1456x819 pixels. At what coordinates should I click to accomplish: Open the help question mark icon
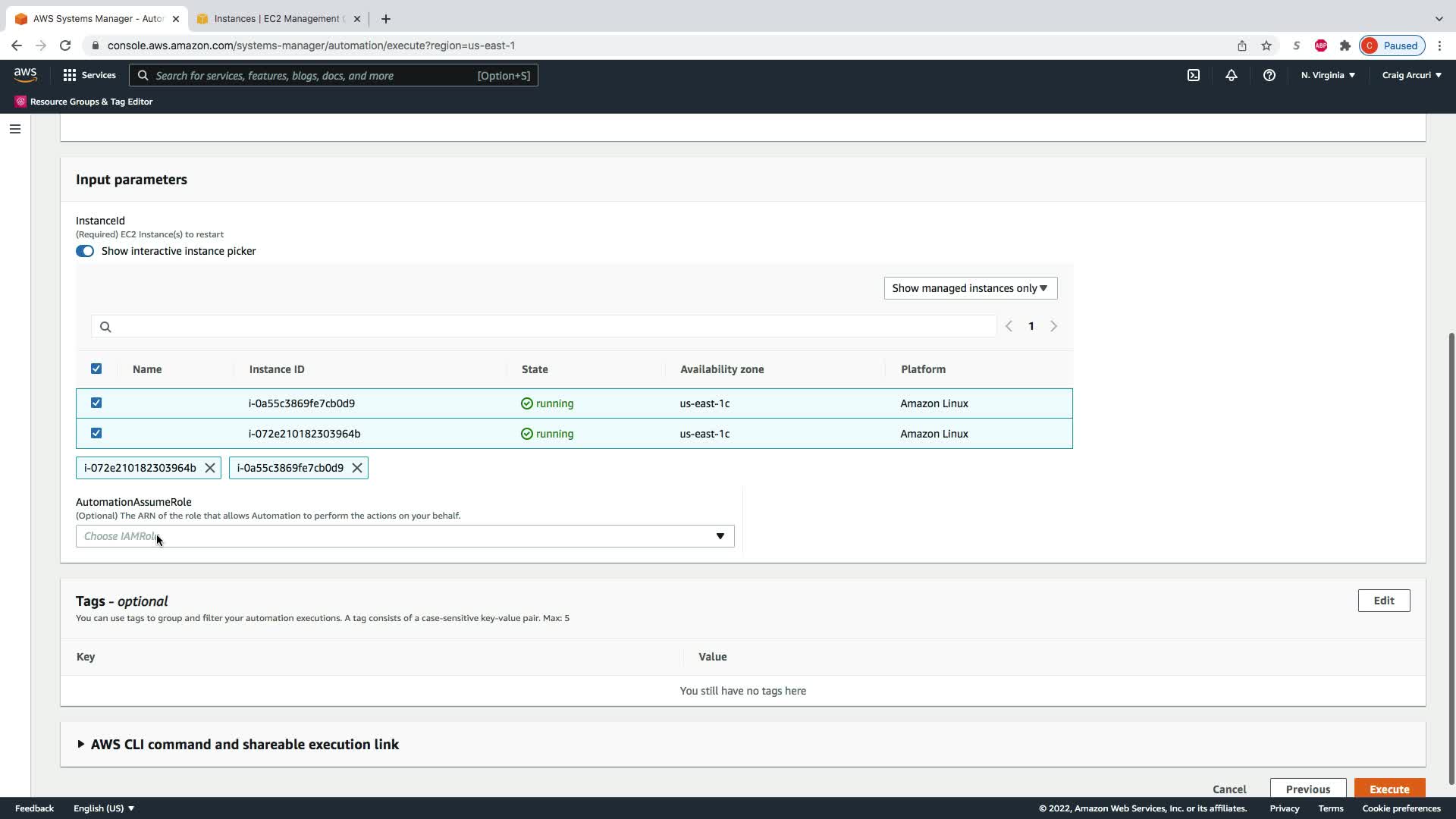tap(1269, 75)
